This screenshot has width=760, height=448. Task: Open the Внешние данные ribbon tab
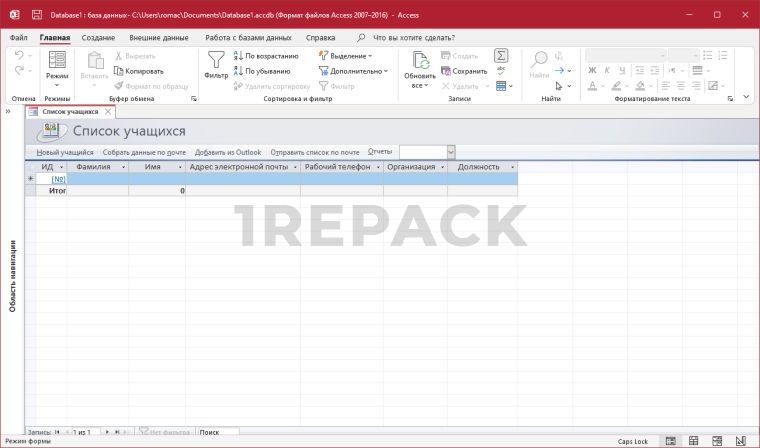pyautogui.click(x=158, y=37)
